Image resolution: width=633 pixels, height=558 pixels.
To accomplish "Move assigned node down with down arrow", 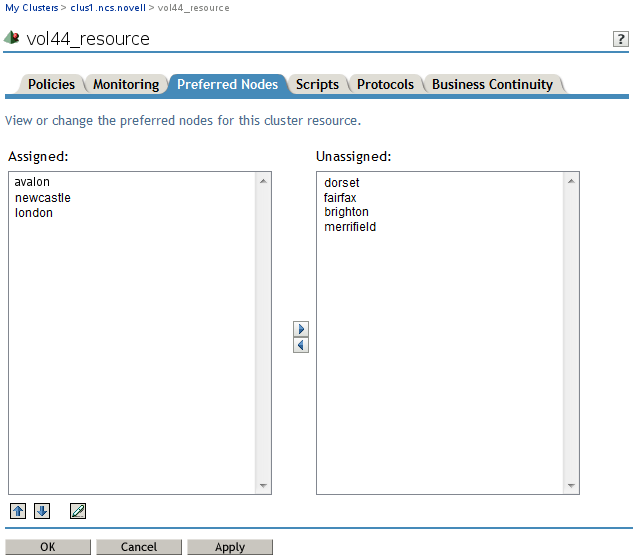I will [x=42, y=511].
